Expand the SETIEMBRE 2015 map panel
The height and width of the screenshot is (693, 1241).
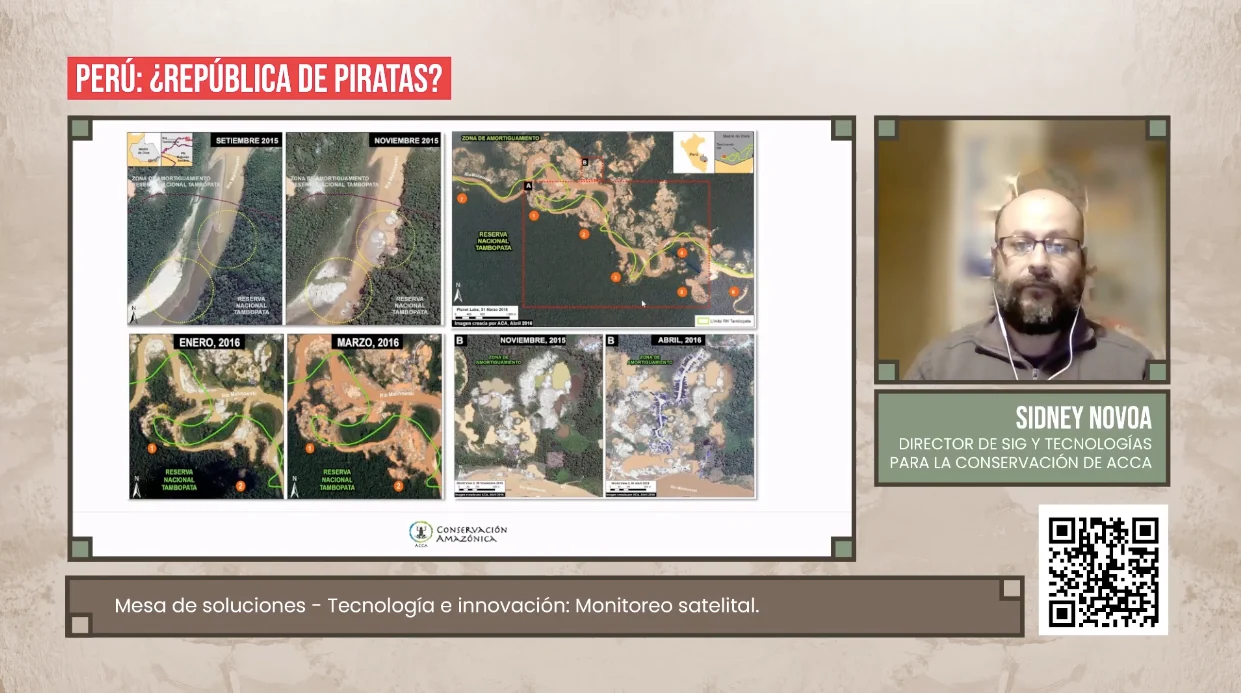[203, 229]
